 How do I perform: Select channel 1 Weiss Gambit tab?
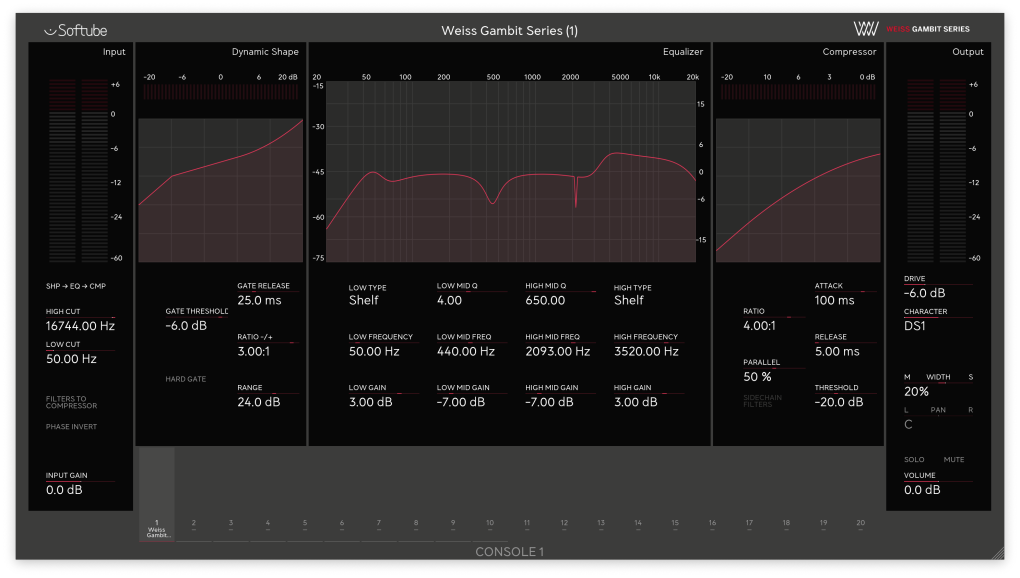157,494
